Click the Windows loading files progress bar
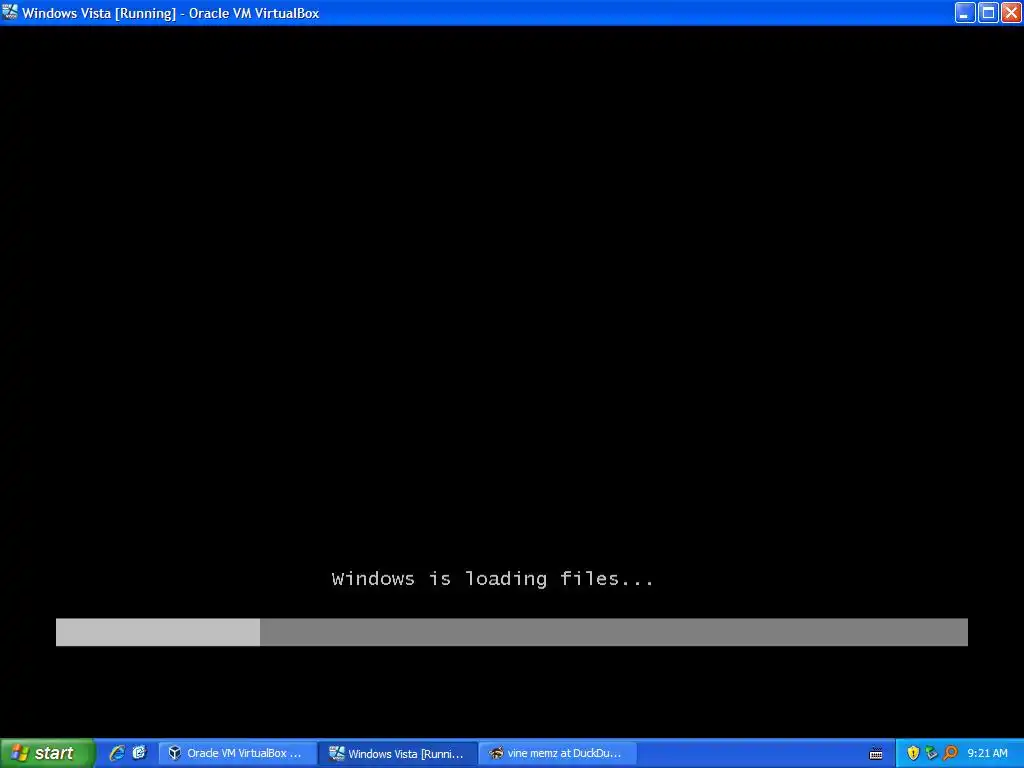Viewport: 1024px width, 768px height. pyautogui.click(x=511, y=632)
